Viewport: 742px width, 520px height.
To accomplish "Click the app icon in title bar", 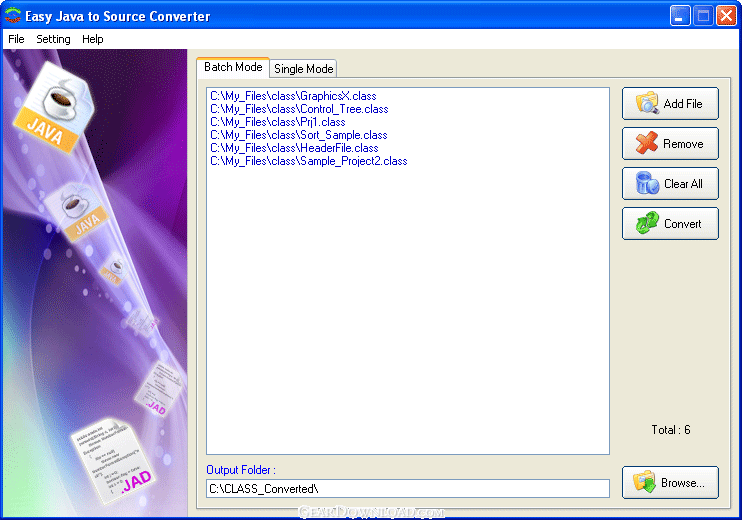I will point(13,15).
